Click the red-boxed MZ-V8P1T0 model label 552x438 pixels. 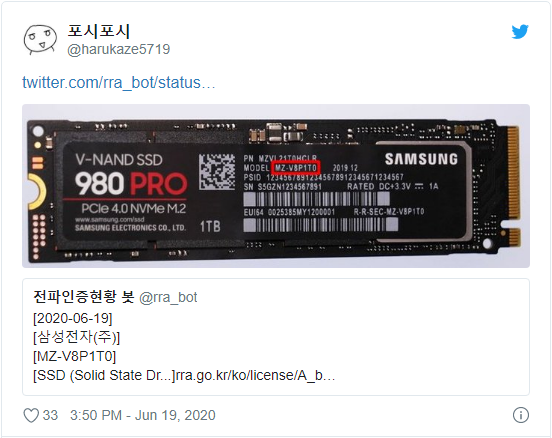[x=296, y=168]
